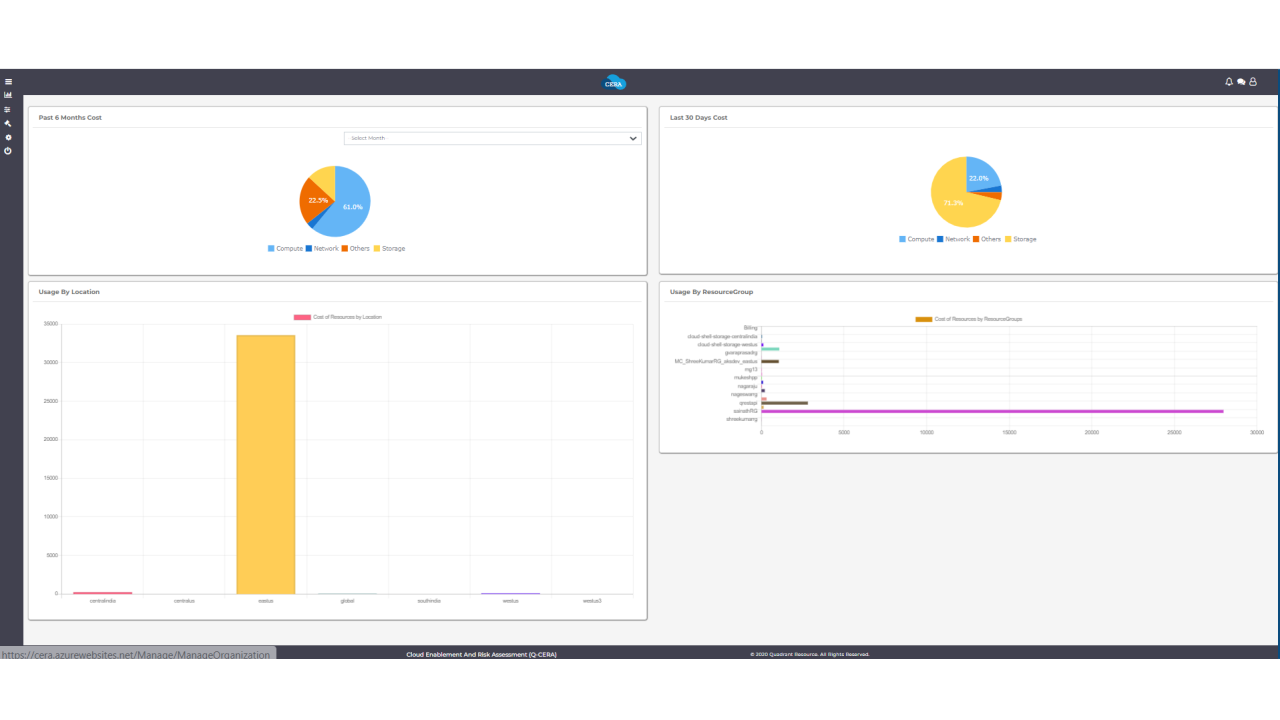
Task: Open notifications bell icon
Action: point(1229,82)
